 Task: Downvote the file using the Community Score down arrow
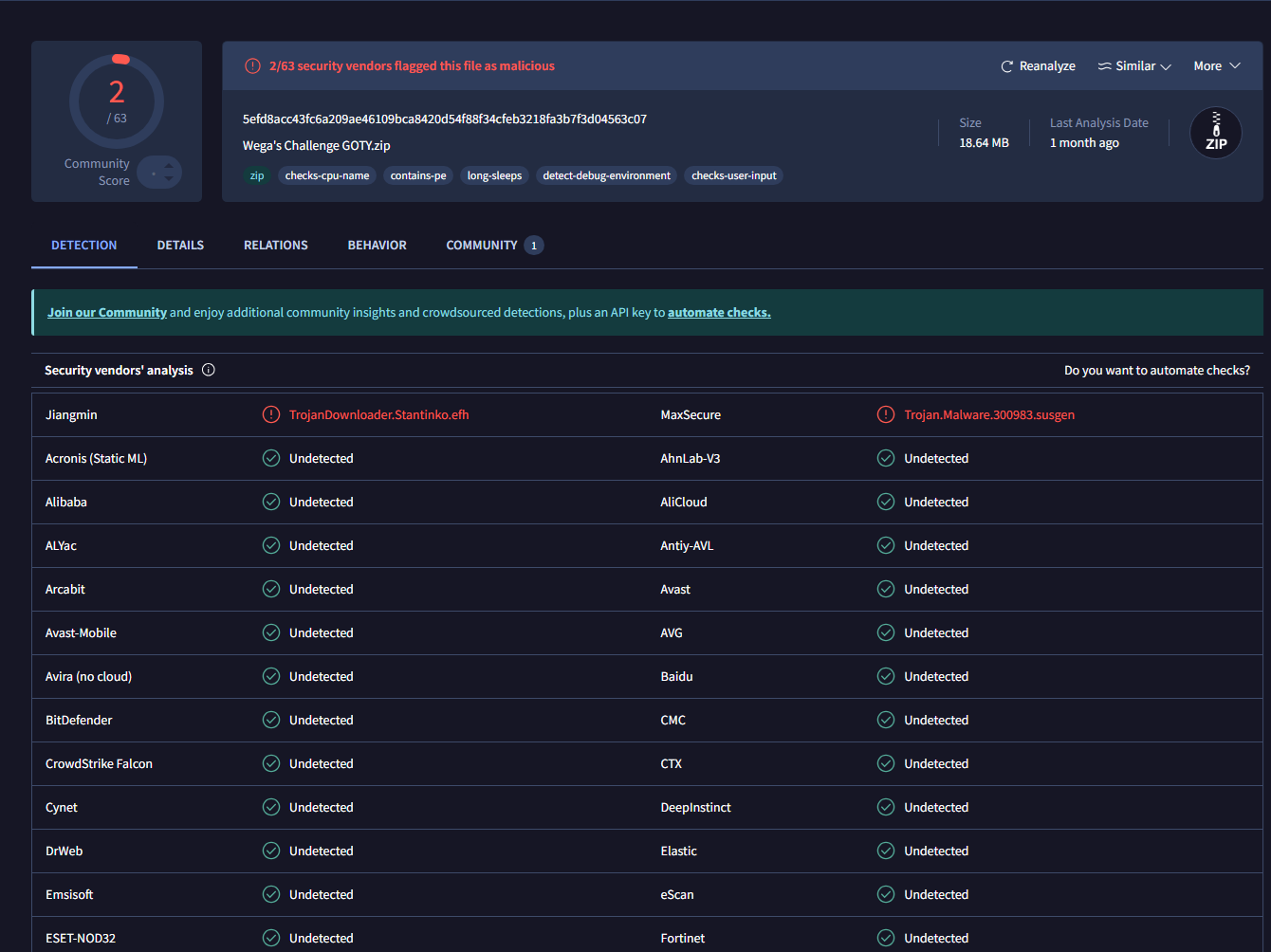(169, 178)
